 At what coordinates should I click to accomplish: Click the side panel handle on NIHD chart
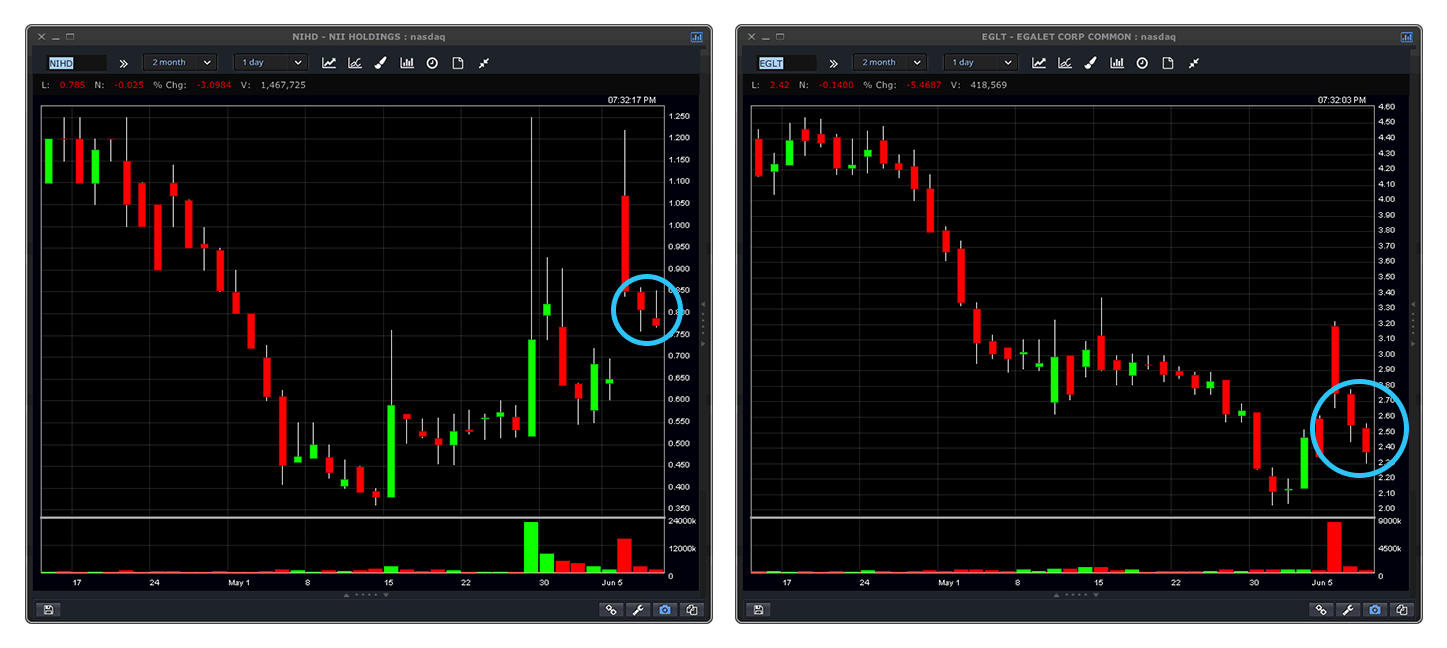(702, 323)
